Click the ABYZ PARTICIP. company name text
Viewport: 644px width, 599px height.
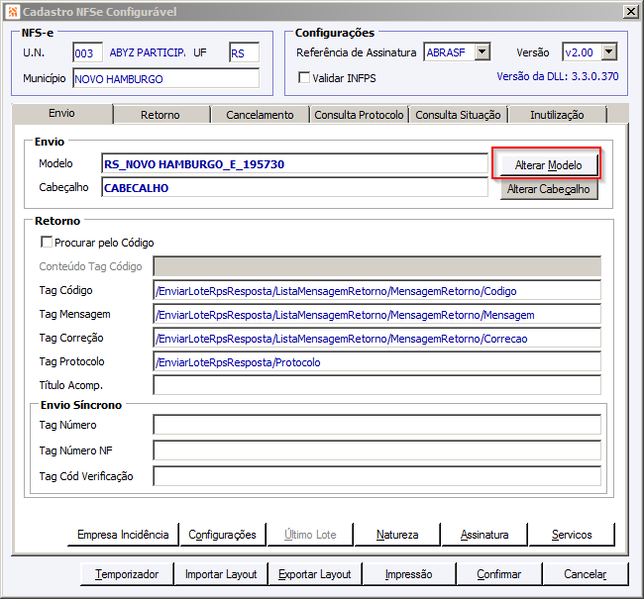pos(147,53)
